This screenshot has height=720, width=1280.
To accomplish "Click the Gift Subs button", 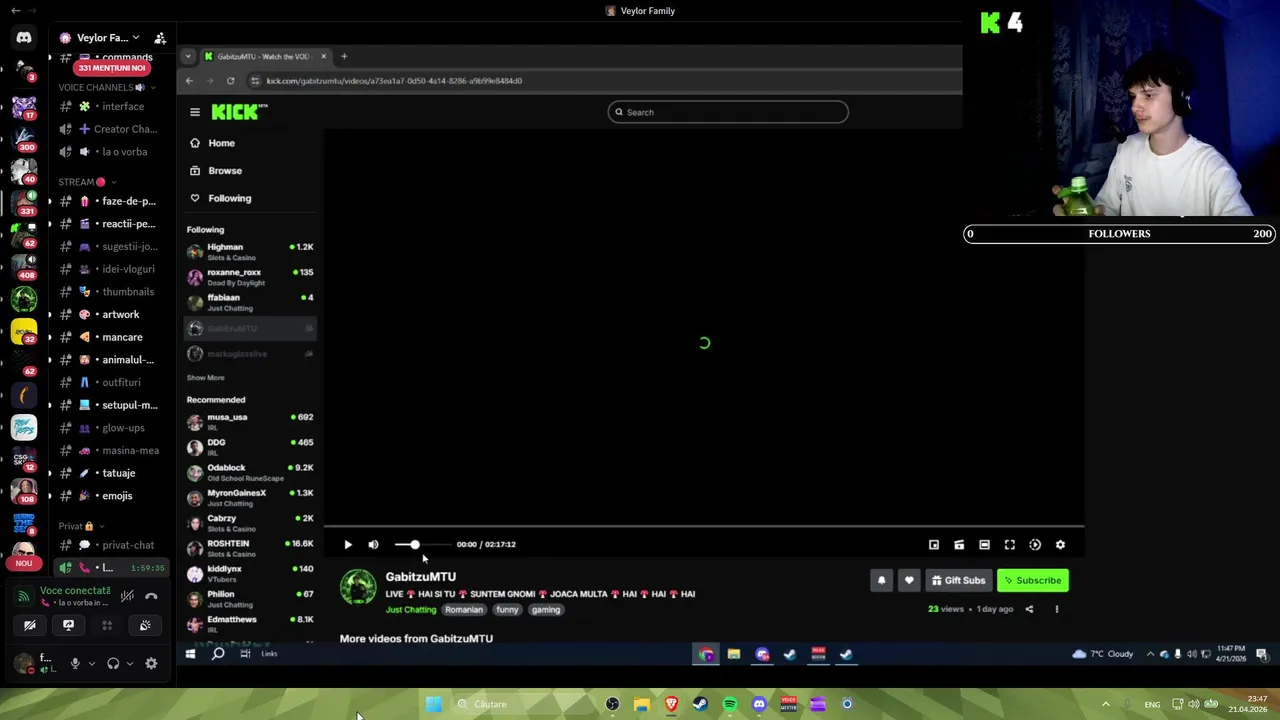I will coord(959,580).
